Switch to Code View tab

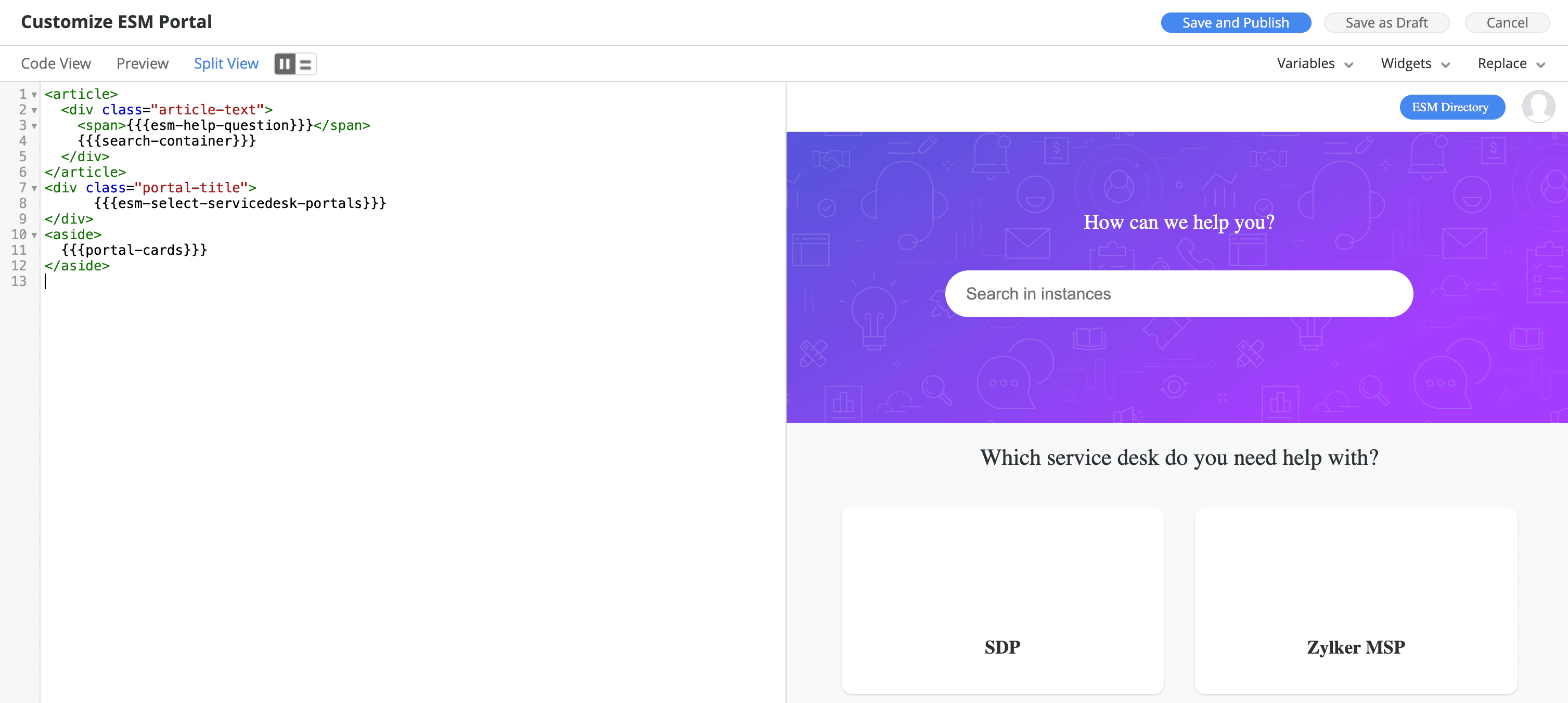tap(56, 64)
